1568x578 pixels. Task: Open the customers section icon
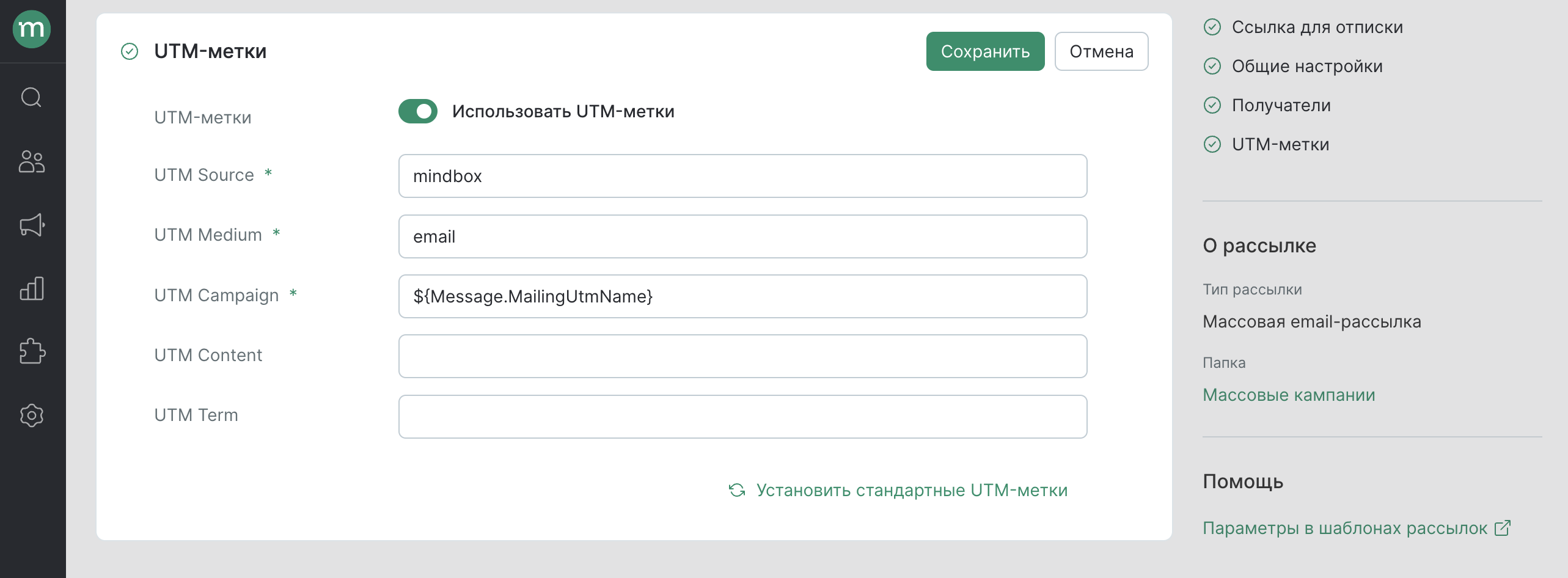(32, 162)
